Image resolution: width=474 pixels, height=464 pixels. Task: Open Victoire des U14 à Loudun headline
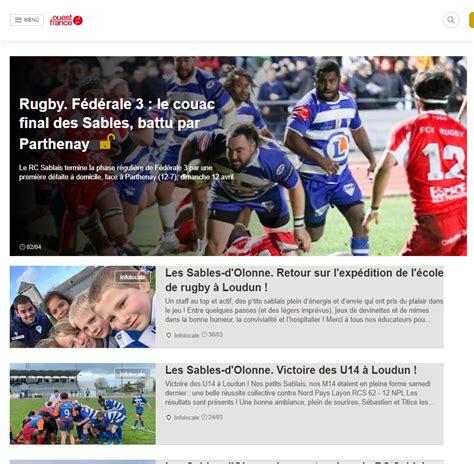291,370
